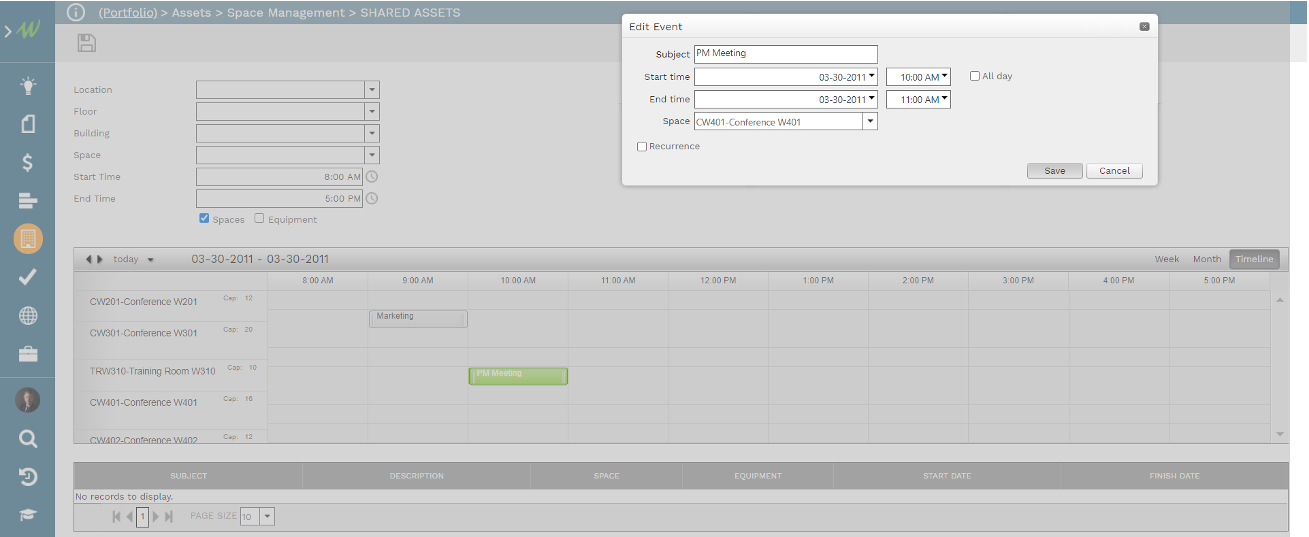Open the history clock icon
Image resolution: width=1309 pixels, height=537 pixels.
28,477
